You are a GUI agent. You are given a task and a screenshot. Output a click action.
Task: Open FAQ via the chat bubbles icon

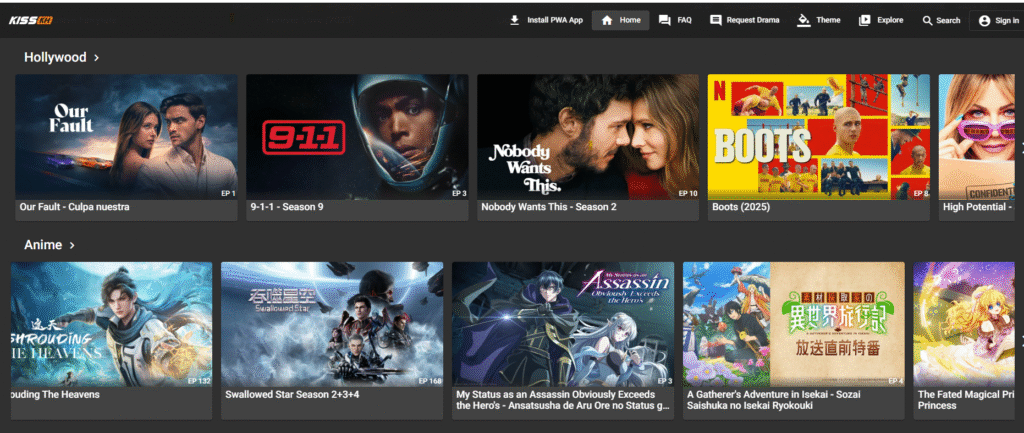coord(665,20)
